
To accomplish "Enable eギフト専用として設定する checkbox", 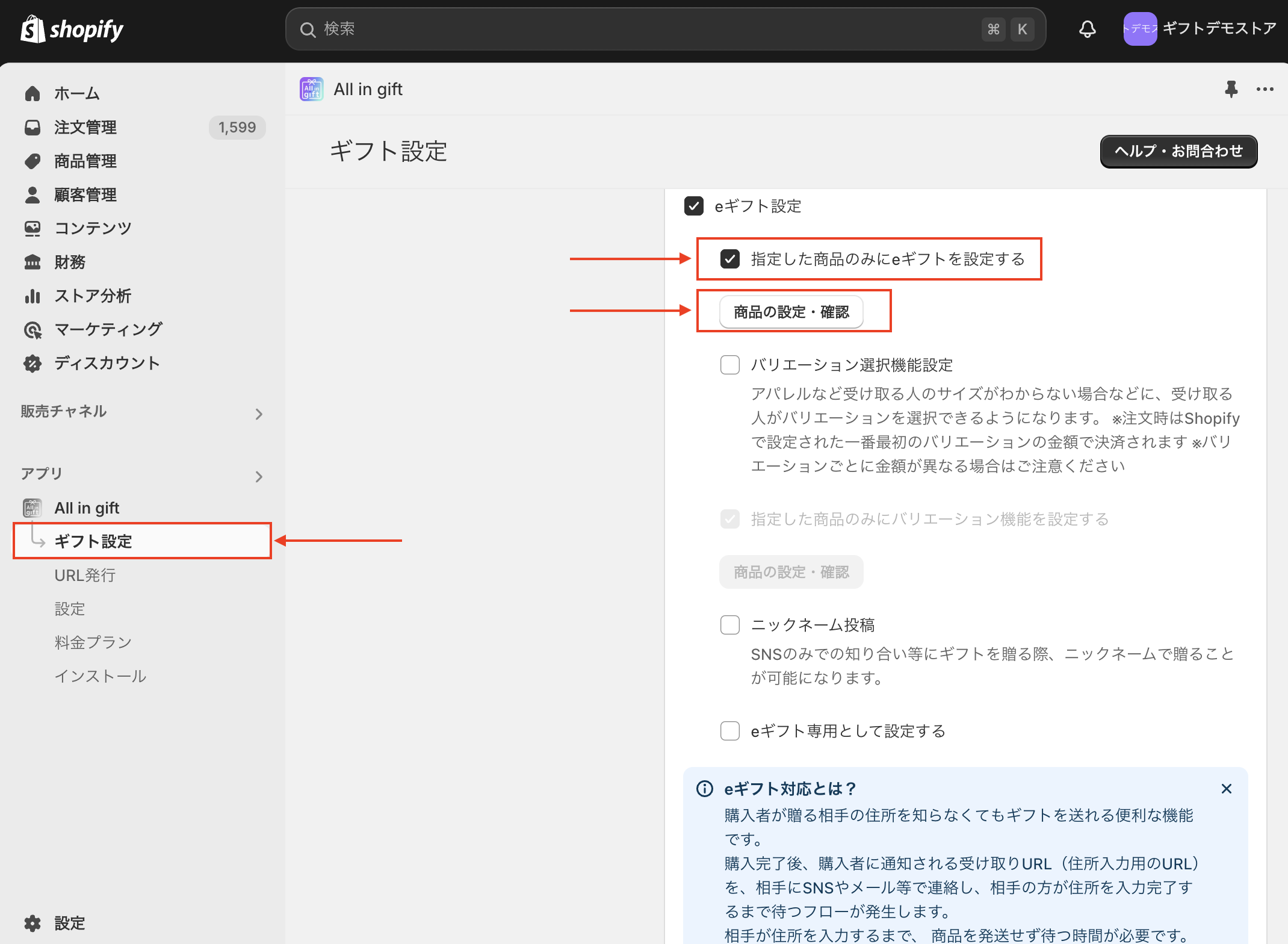I will [730, 731].
